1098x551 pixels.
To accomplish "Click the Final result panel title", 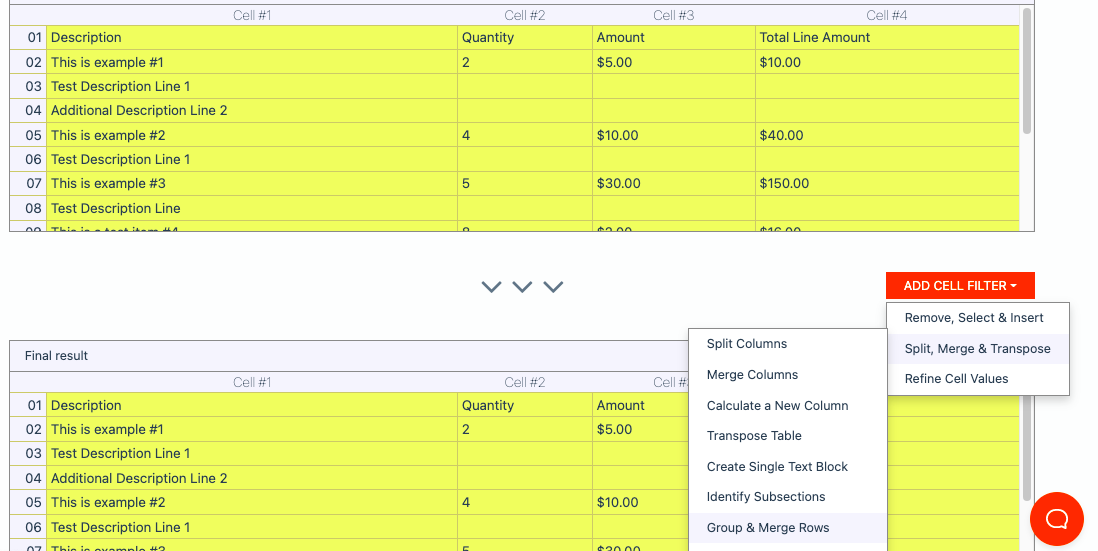I will pos(56,356).
